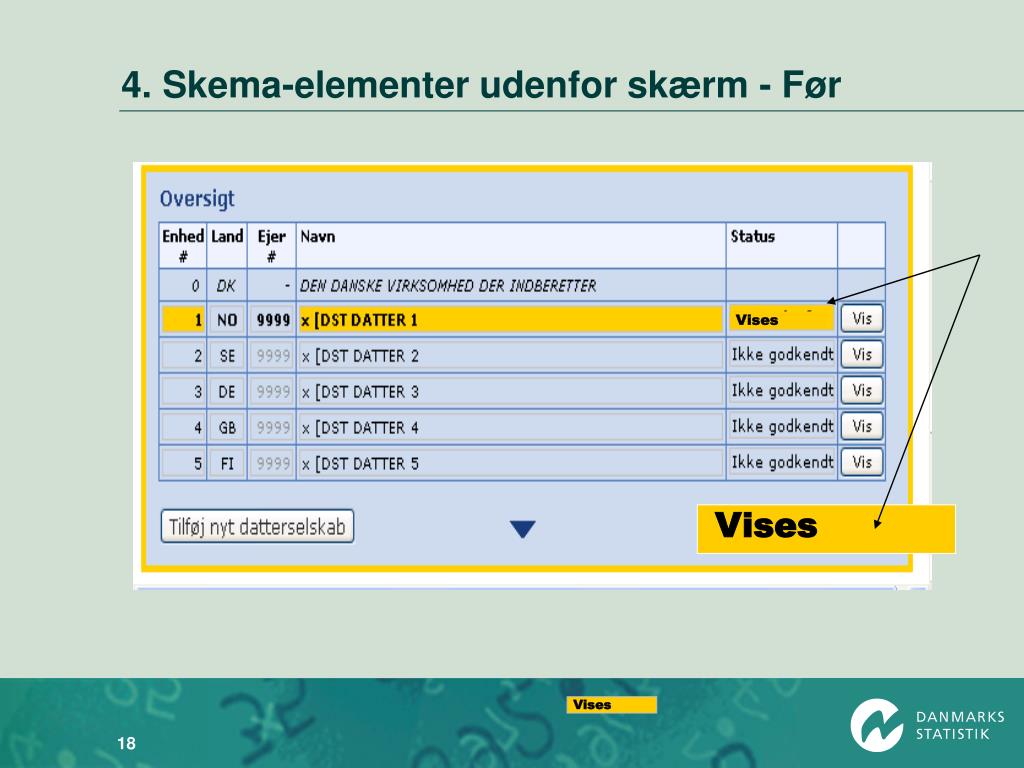This screenshot has height=768, width=1024.
Task: Click the FI country cell
Action: (227, 463)
